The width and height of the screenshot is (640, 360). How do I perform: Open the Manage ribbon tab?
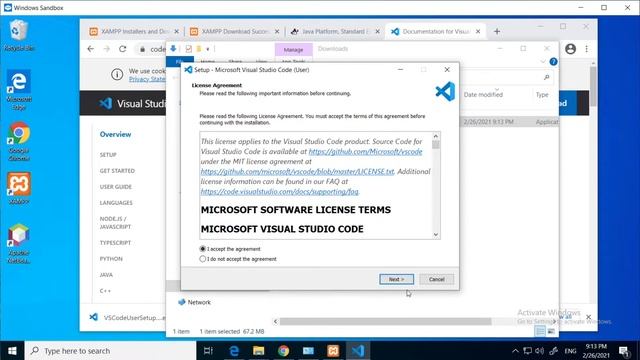(x=293, y=49)
